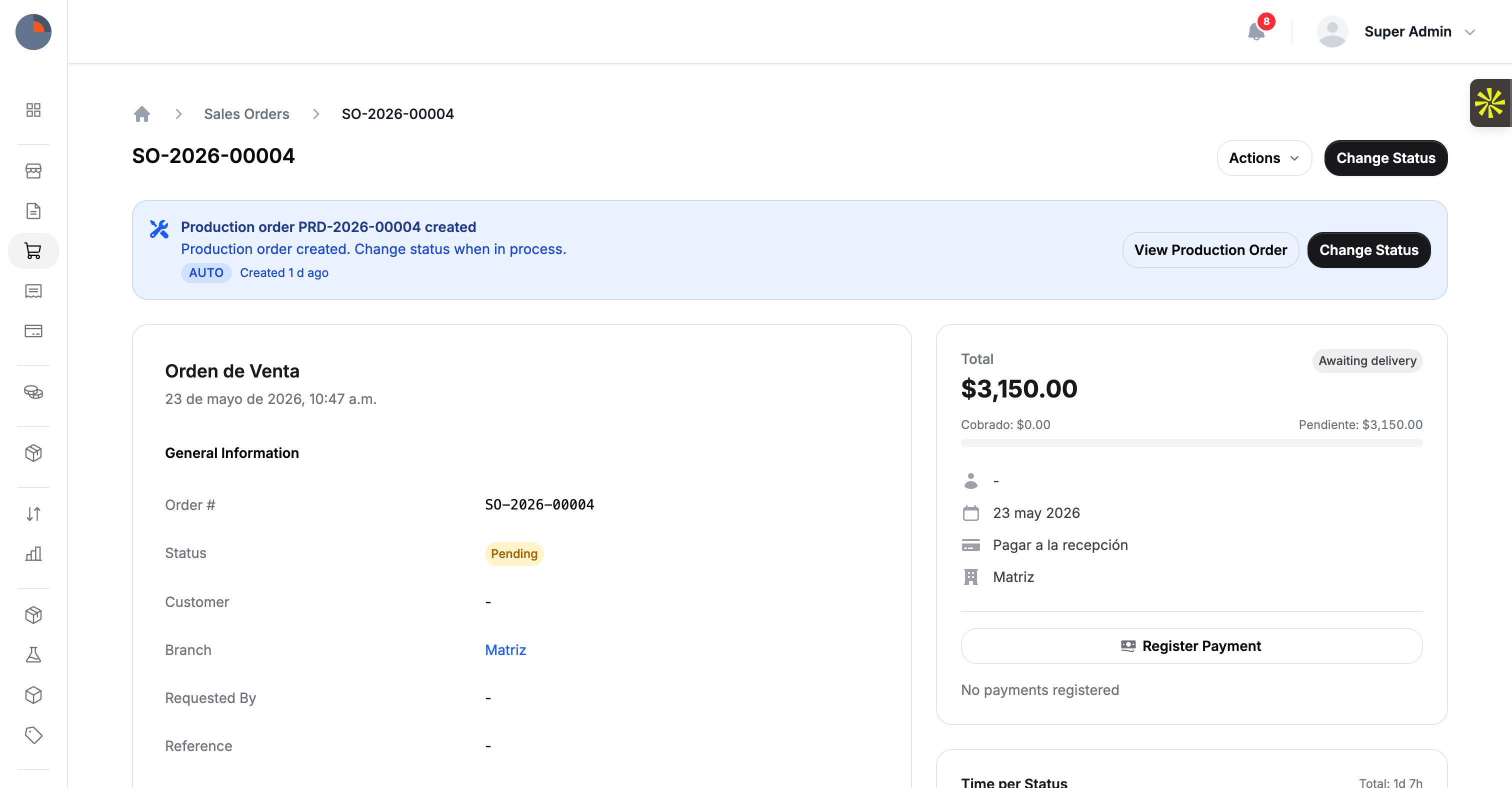
Task: Open the Actions dropdown
Action: click(x=1263, y=158)
